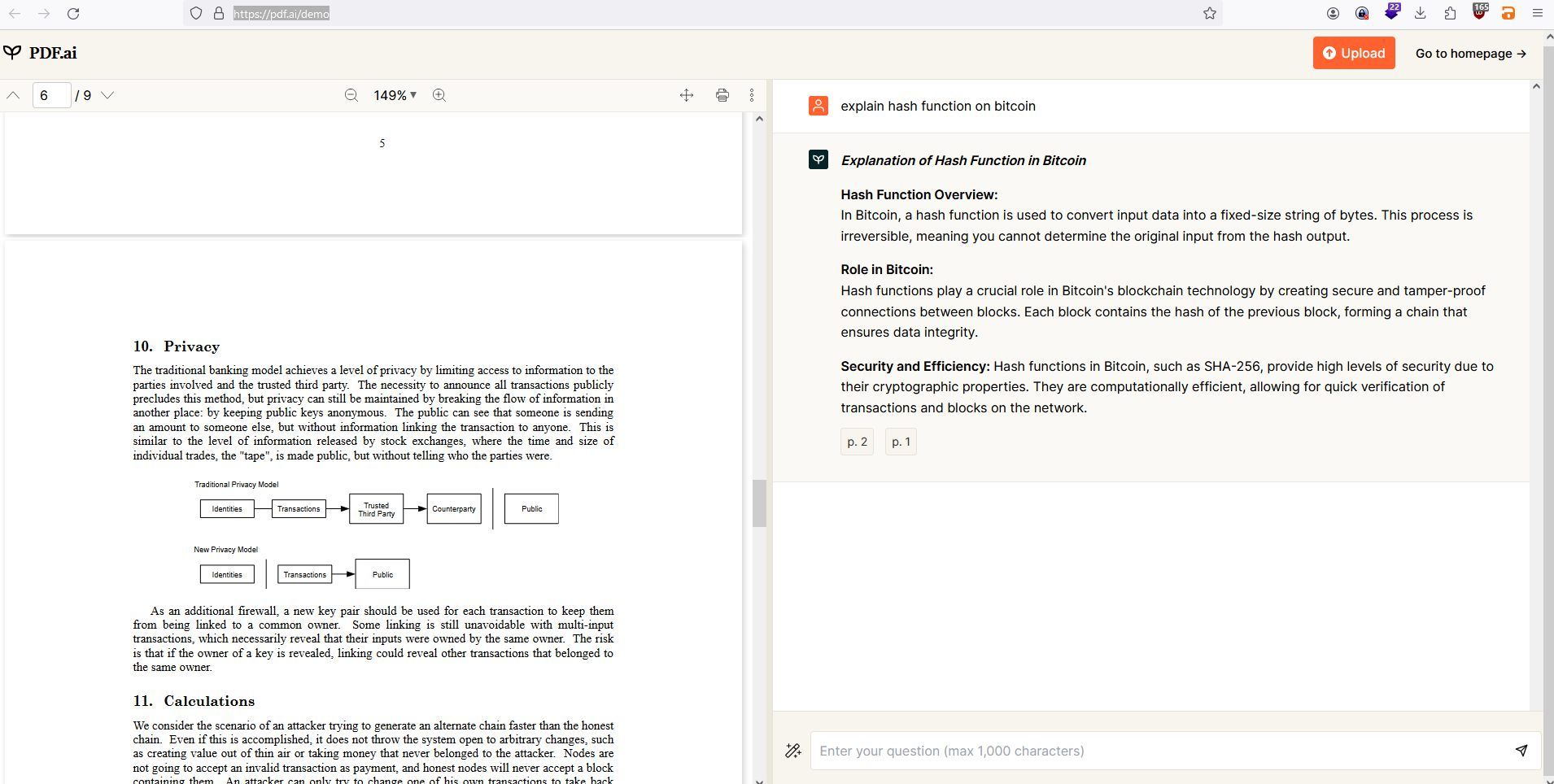Click the magic wand prompt icon
The height and width of the screenshot is (784, 1554).
[x=792, y=751]
